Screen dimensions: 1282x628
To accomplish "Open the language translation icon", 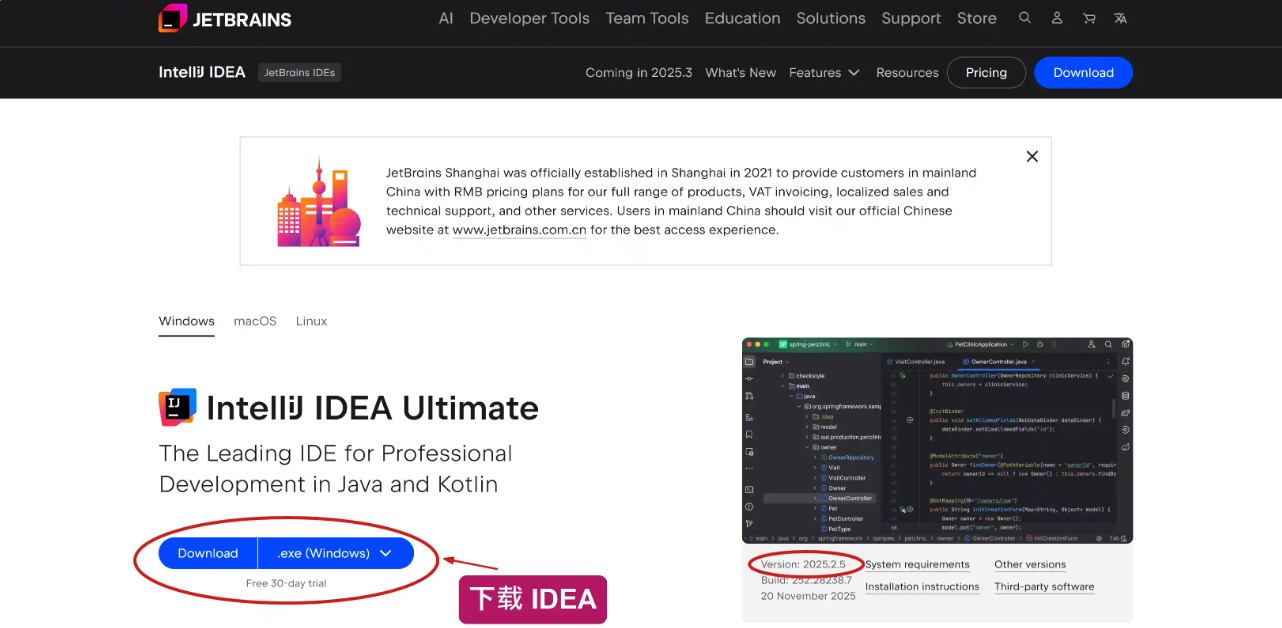I will (x=1121, y=18).
